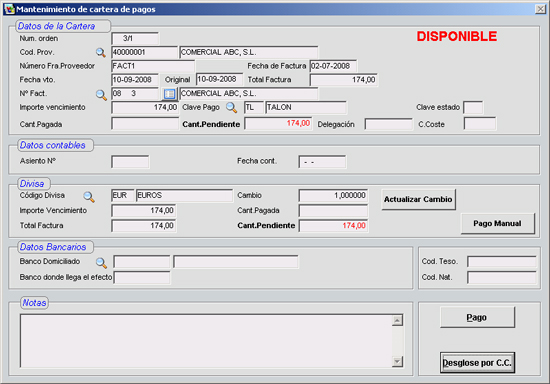
Task: Click the Nº Fact. search magnifier icon
Action: [101, 95]
